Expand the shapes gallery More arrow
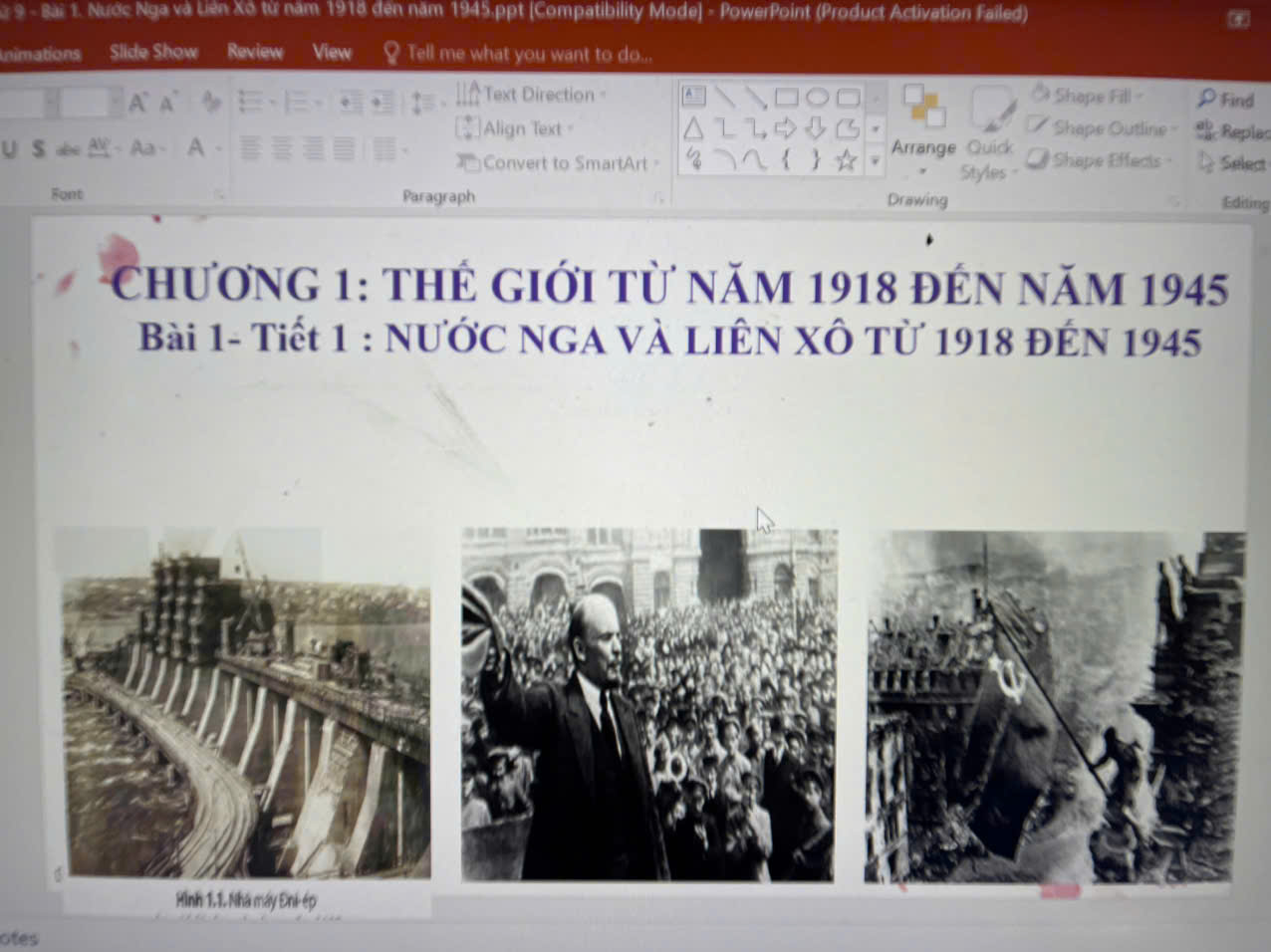The height and width of the screenshot is (952, 1271). (875, 160)
